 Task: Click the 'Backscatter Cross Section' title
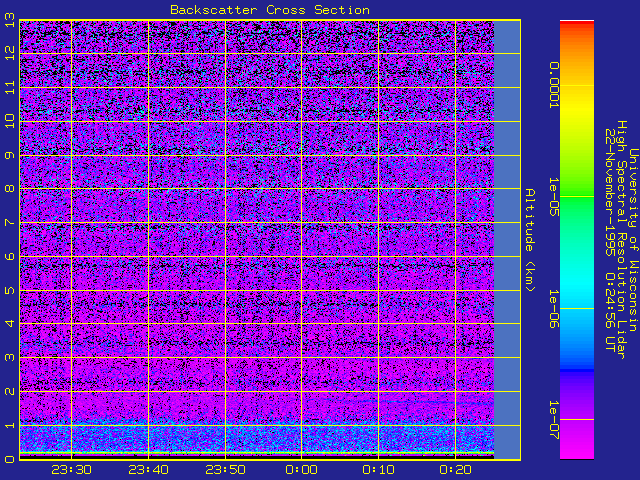pyautogui.click(x=270, y=10)
